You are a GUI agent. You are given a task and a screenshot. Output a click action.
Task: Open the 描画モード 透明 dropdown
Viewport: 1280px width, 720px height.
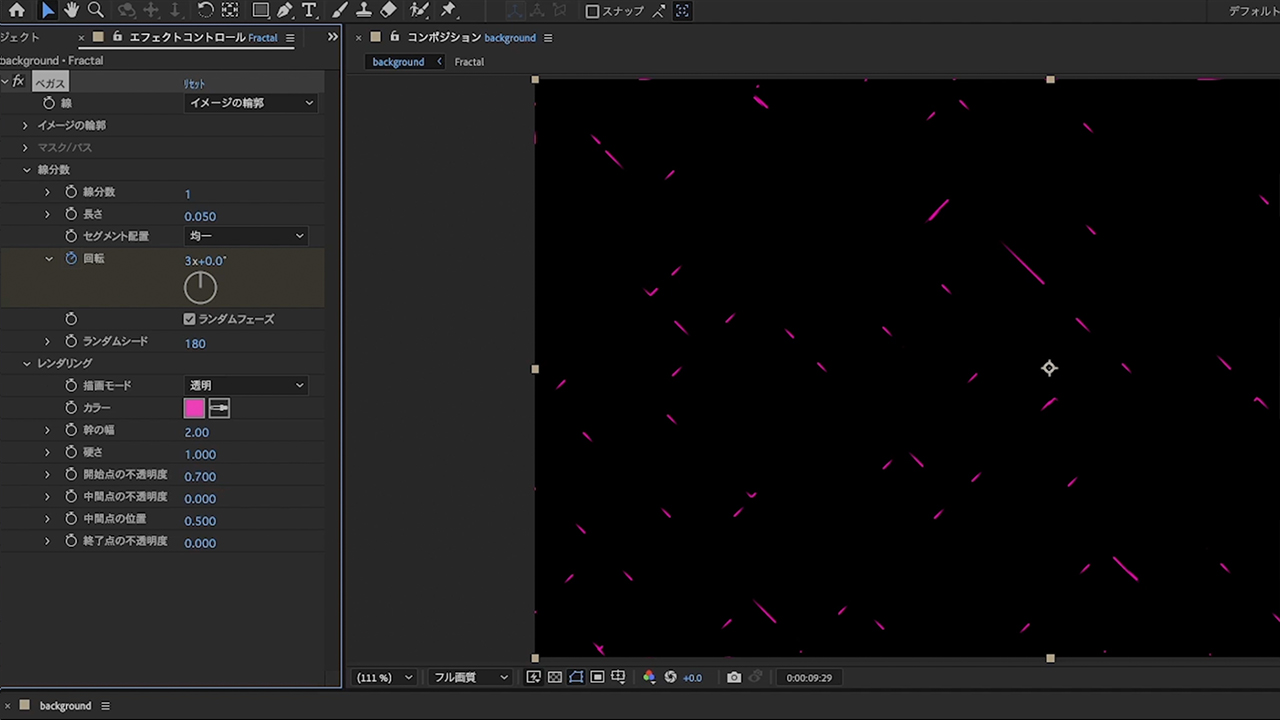pyautogui.click(x=246, y=386)
